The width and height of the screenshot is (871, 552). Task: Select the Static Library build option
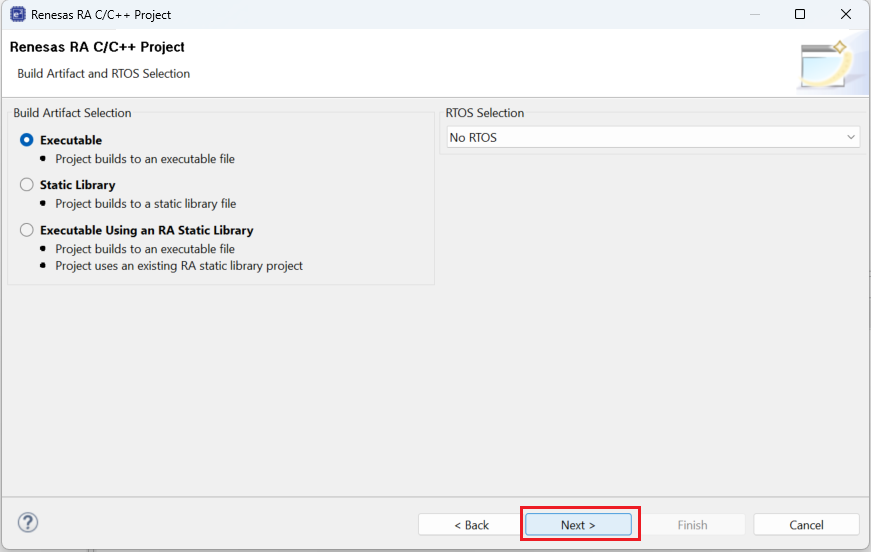26,185
